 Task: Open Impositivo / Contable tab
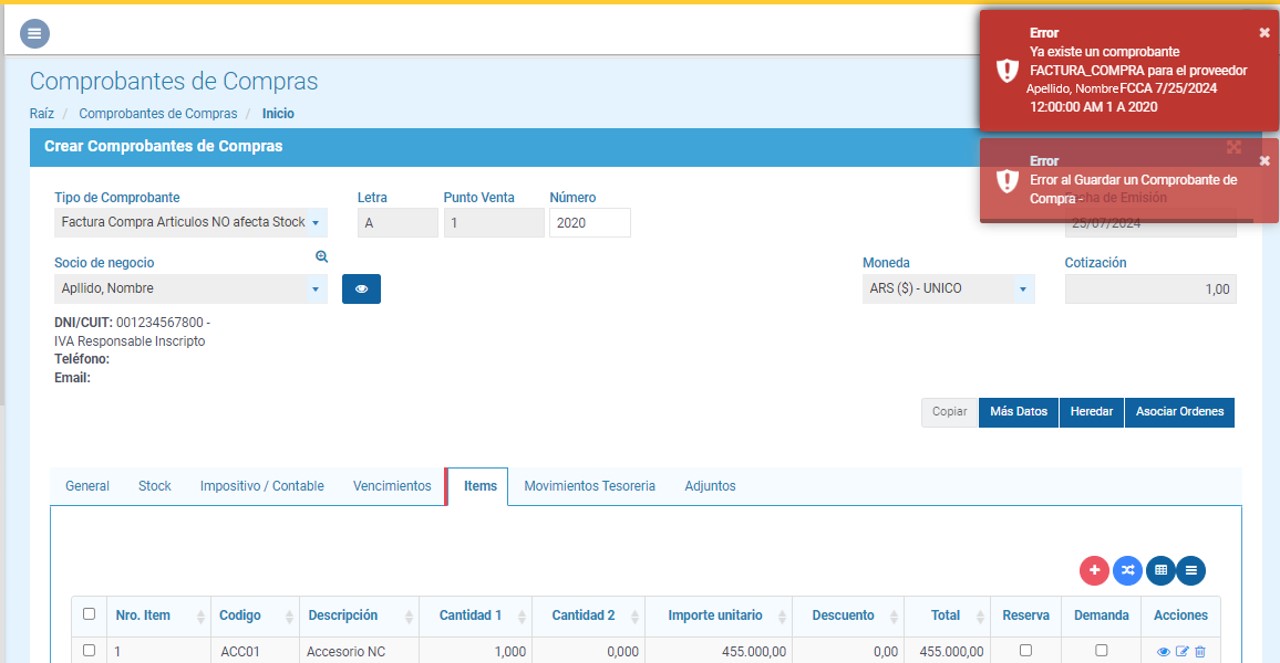[x=262, y=486]
